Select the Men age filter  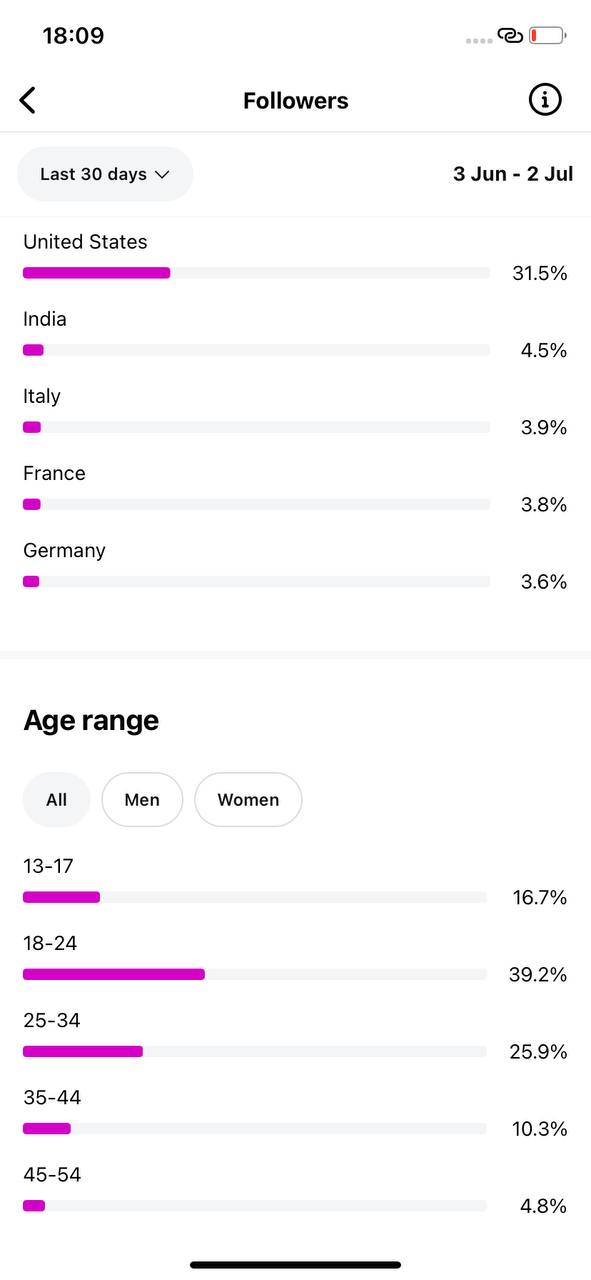[x=142, y=800]
